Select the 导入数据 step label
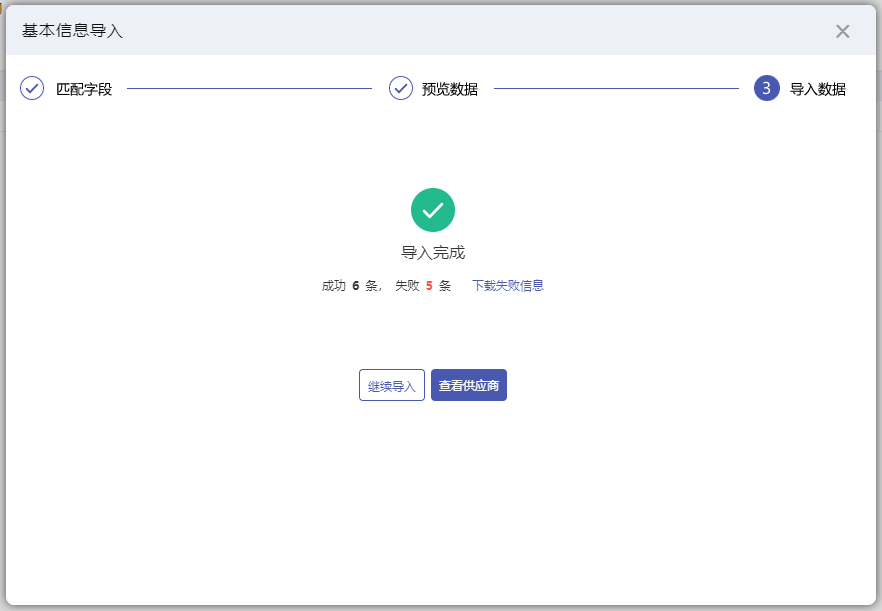This screenshot has width=882, height=611. (x=818, y=89)
